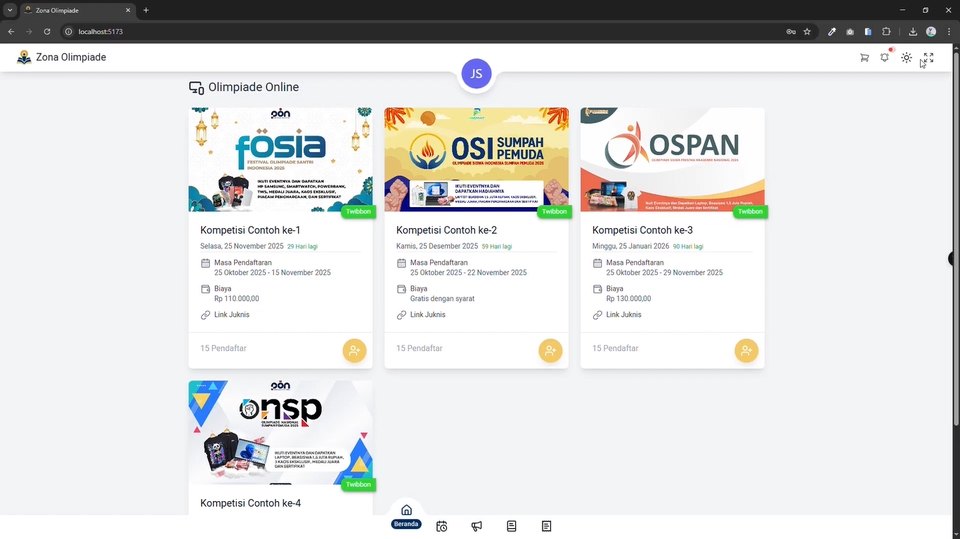The width and height of the screenshot is (960, 539).
Task: Toggle the light/dark theme sun icon
Action: pyautogui.click(x=906, y=58)
